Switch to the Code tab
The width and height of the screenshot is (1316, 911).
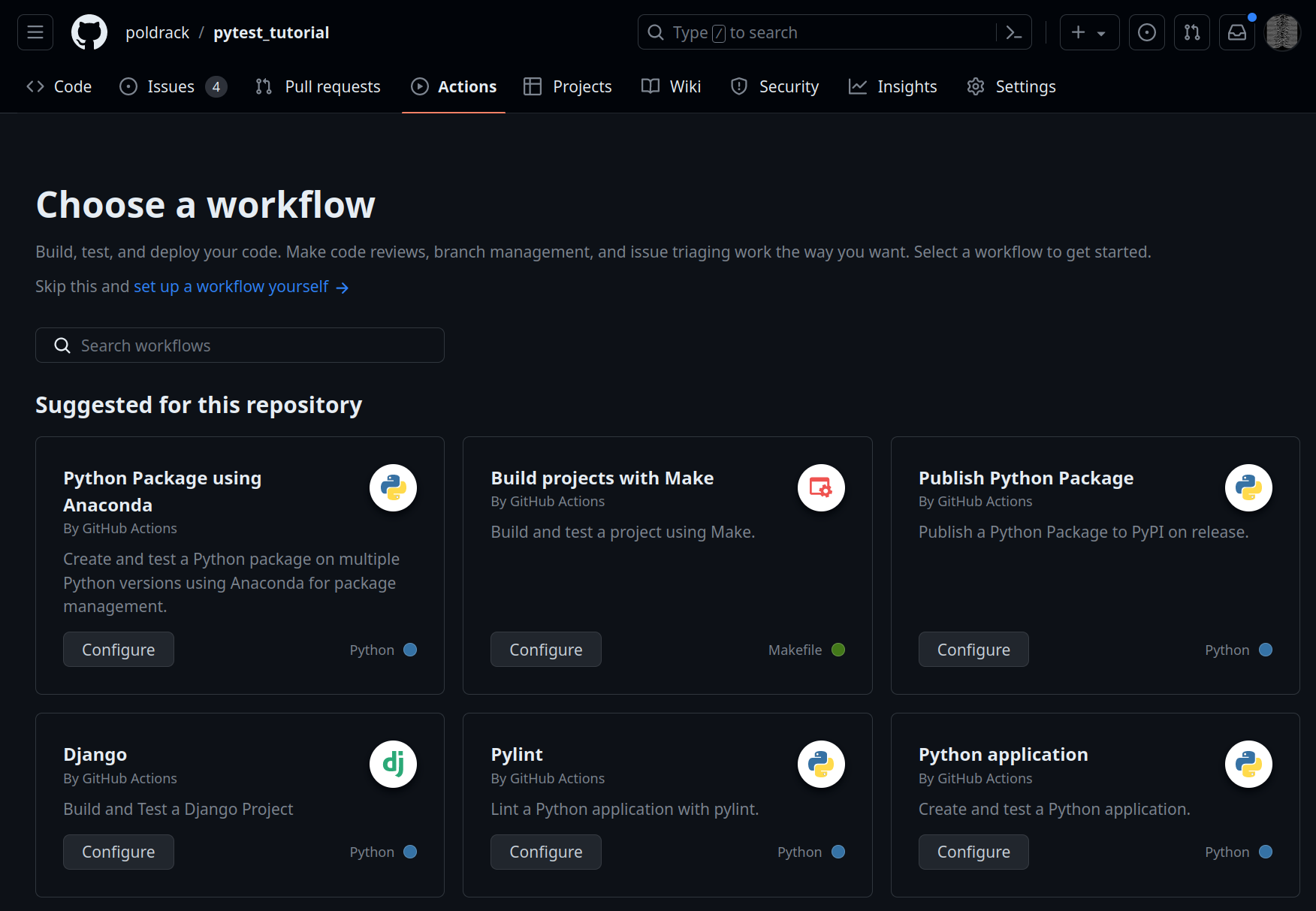(x=59, y=87)
